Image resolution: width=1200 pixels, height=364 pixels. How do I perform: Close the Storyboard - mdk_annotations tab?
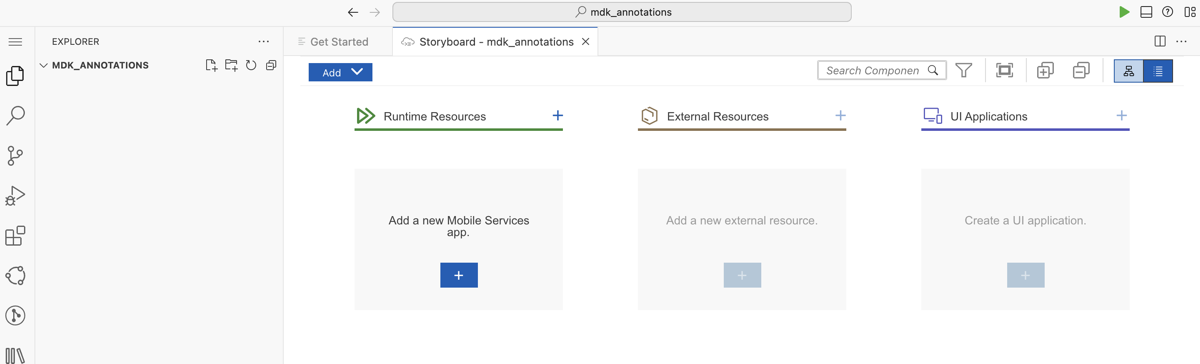point(586,42)
